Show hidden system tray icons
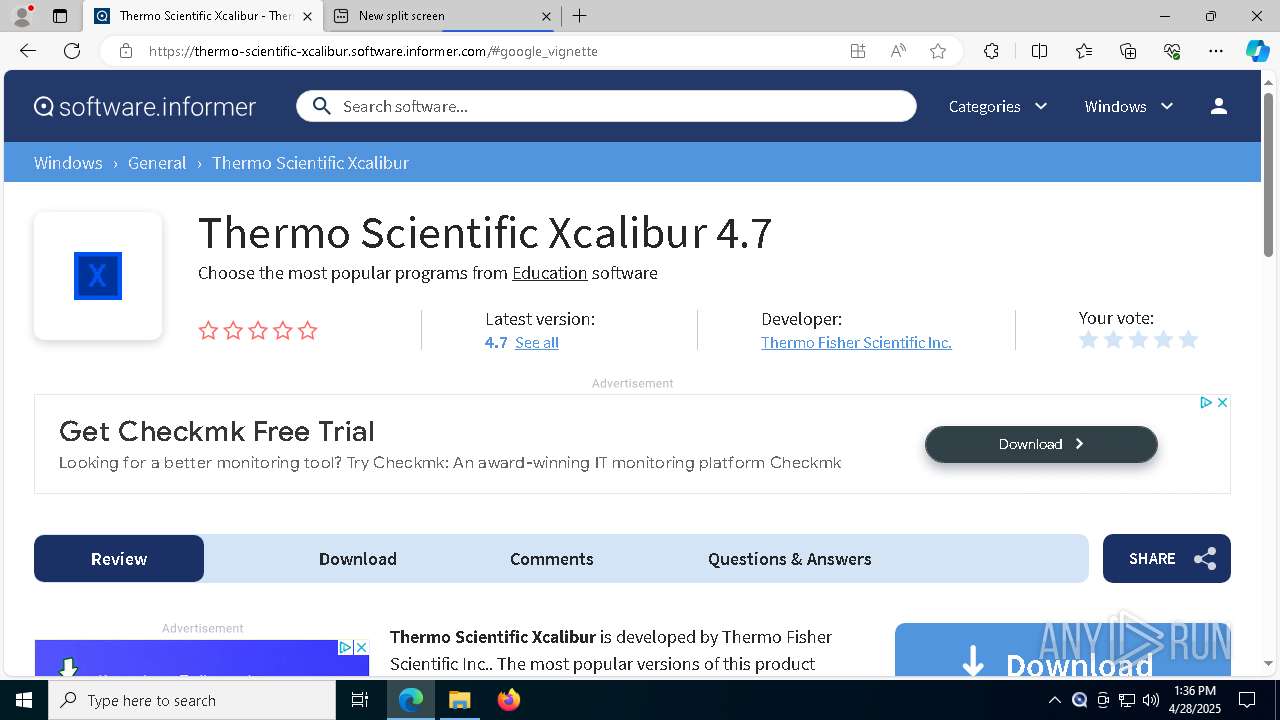1280x720 pixels. click(x=1054, y=700)
